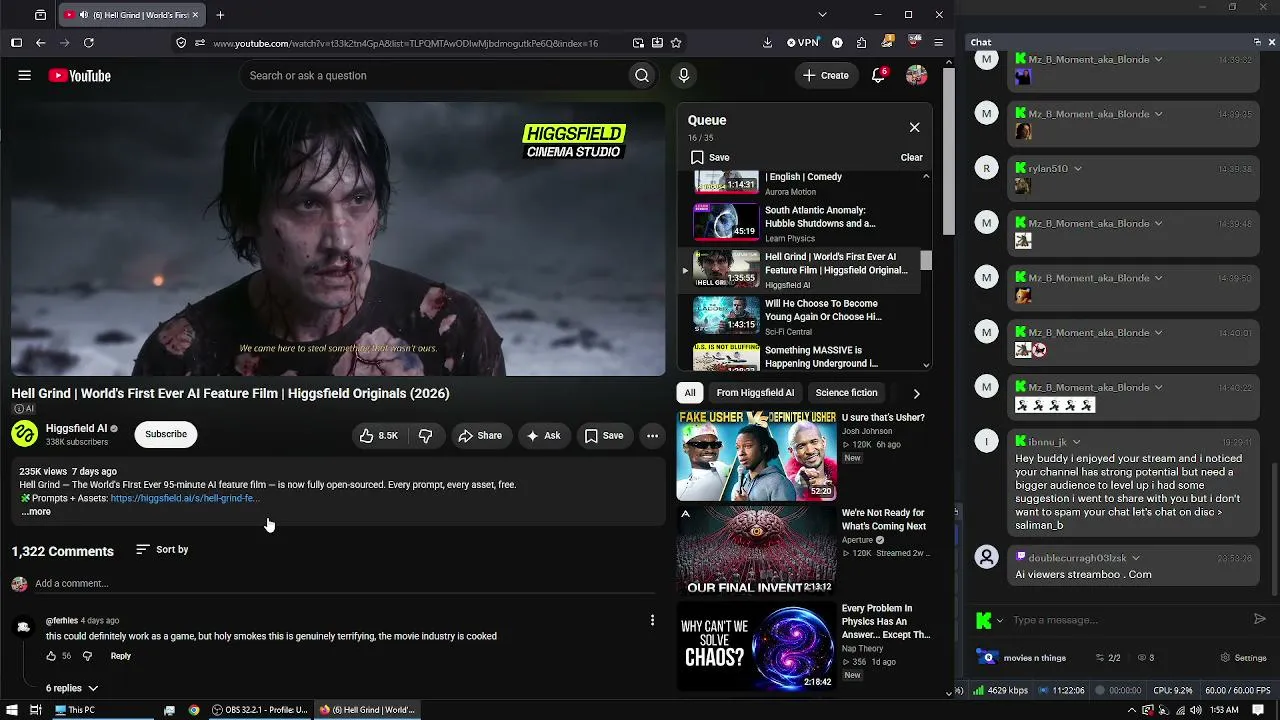
Task: Open YouTube notifications bell
Action: tap(878, 75)
